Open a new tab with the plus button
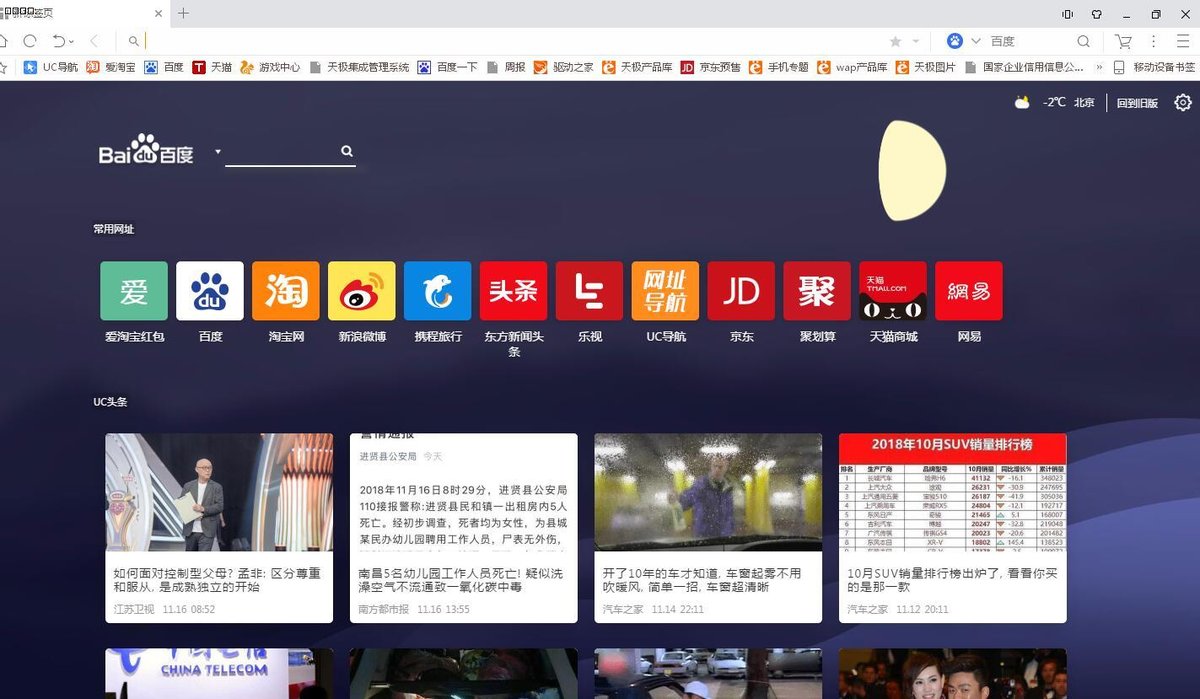 182,13
